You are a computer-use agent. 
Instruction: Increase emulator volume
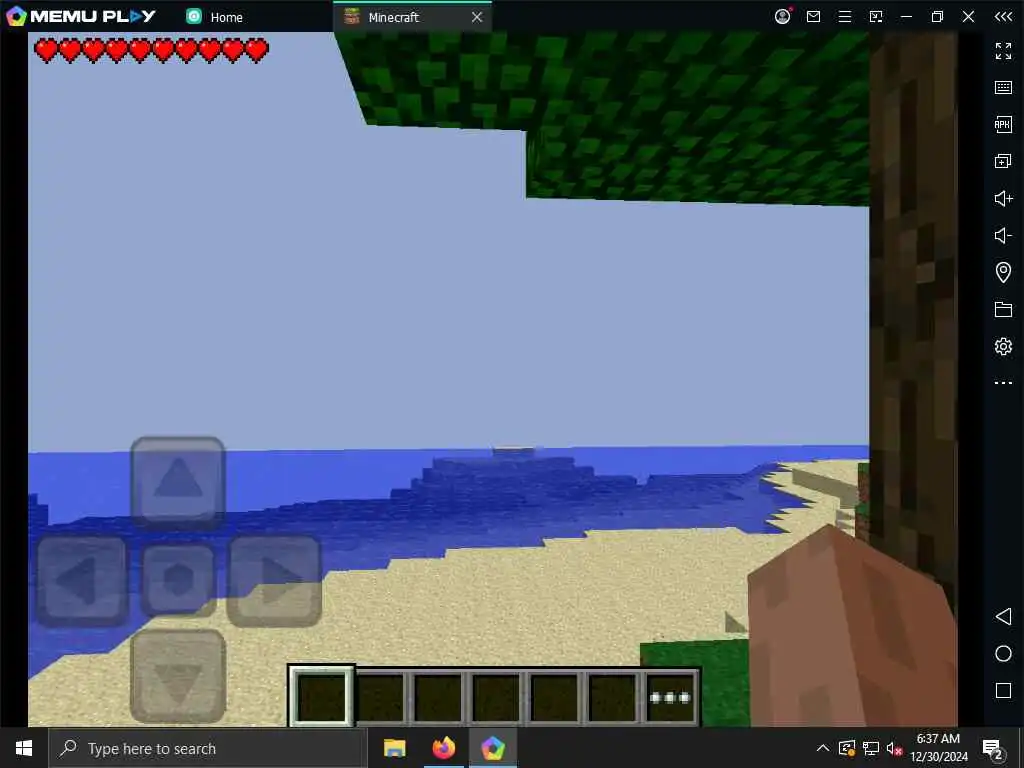[x=1003, y=198]
